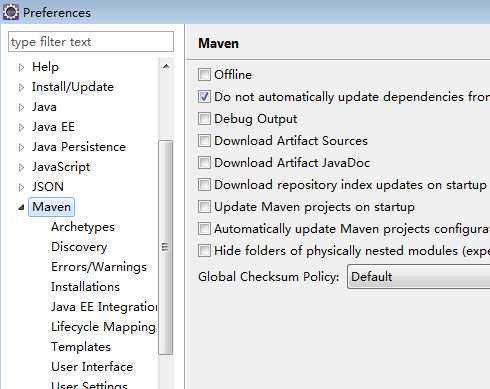Toggle Hide folders of physically nested modules
This screenshot has height=389, width=490.
point(204,251)
